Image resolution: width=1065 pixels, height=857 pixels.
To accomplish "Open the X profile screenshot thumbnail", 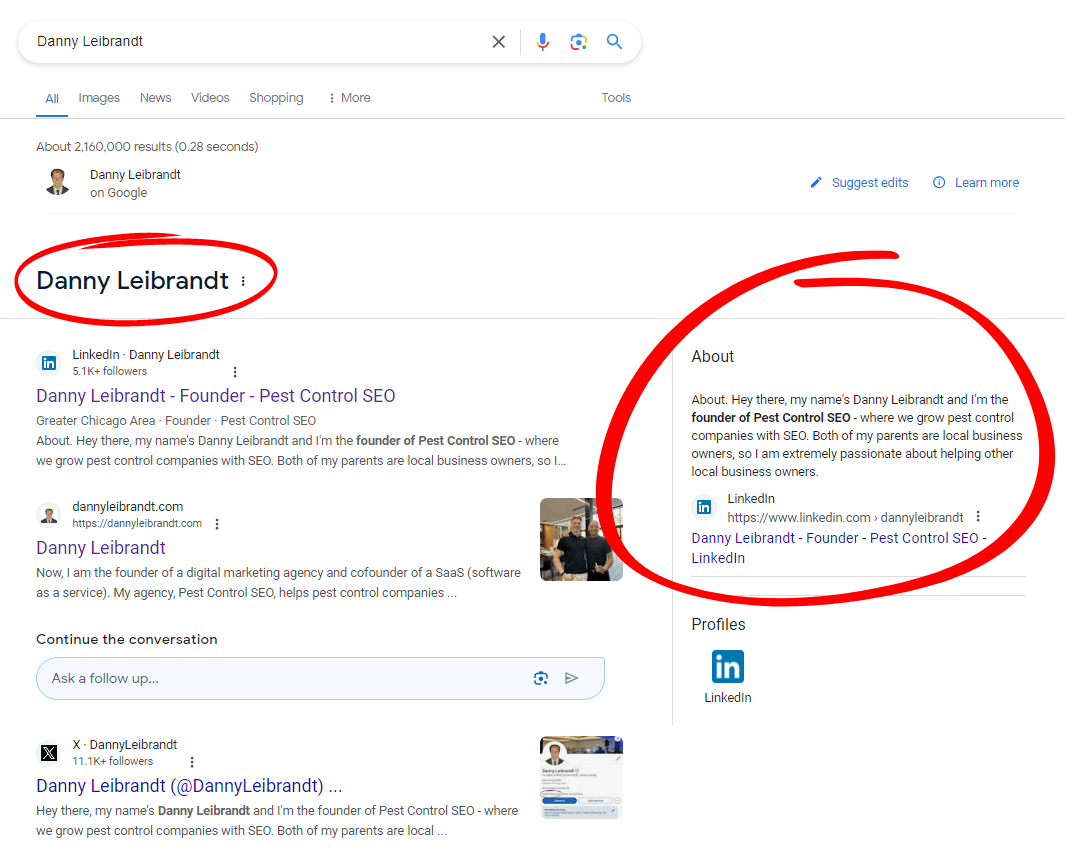I will click(x=581, y=778).
